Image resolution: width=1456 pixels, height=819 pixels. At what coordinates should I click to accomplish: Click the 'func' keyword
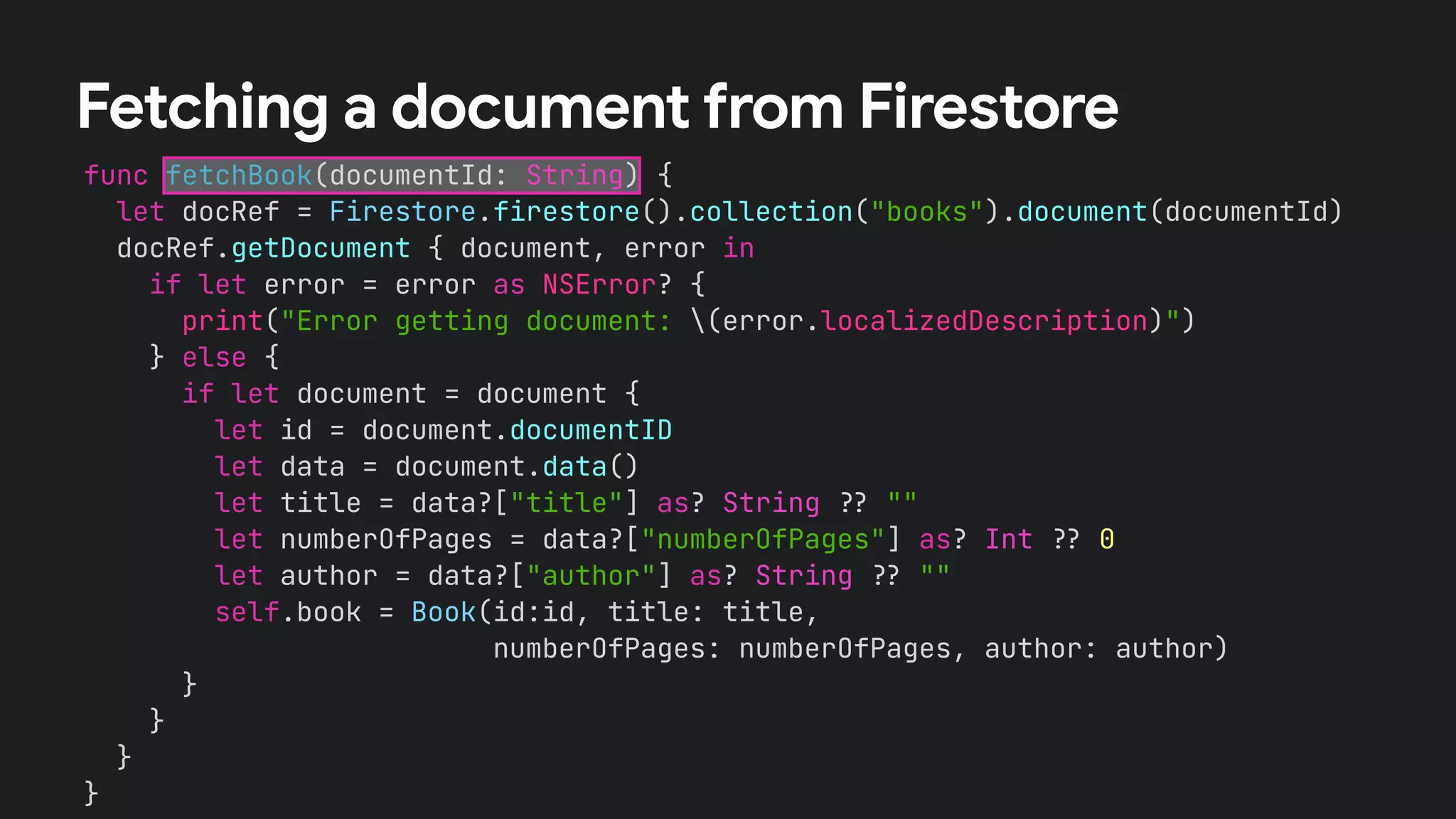click(116, 175)
